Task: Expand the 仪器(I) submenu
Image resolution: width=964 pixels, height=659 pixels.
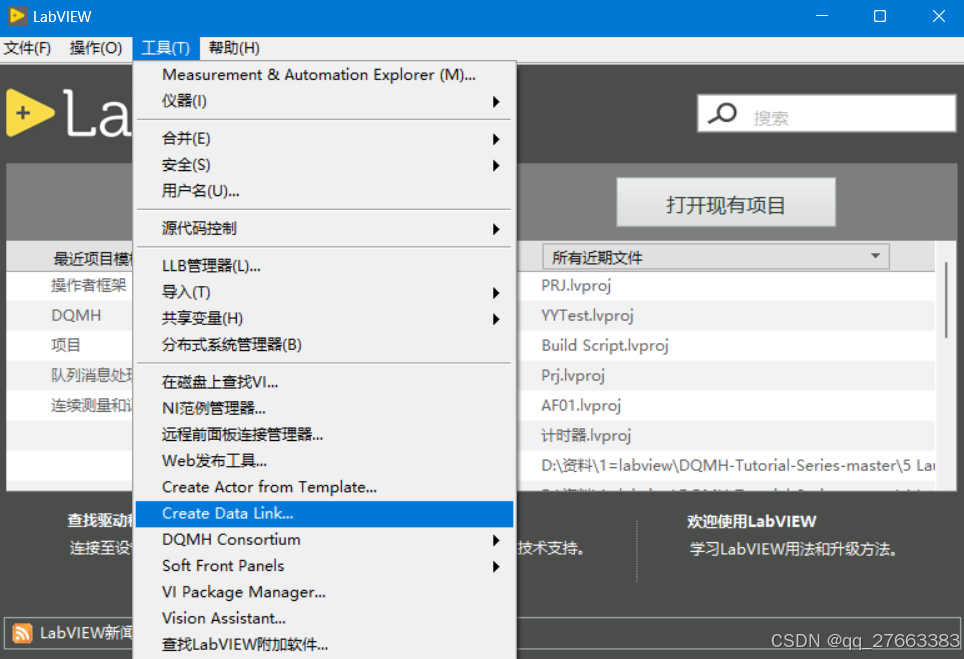Action: tap(325, 101)
